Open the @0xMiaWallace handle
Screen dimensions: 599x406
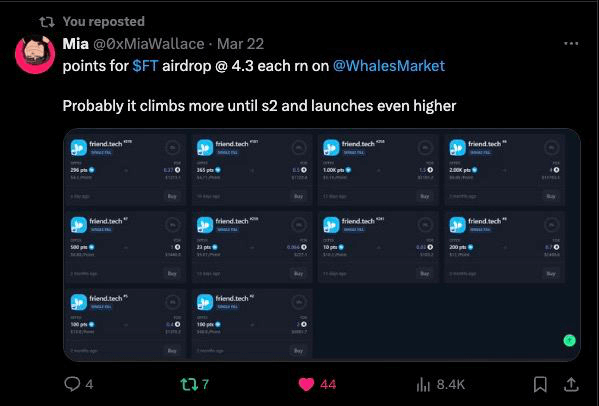point(149,44)
